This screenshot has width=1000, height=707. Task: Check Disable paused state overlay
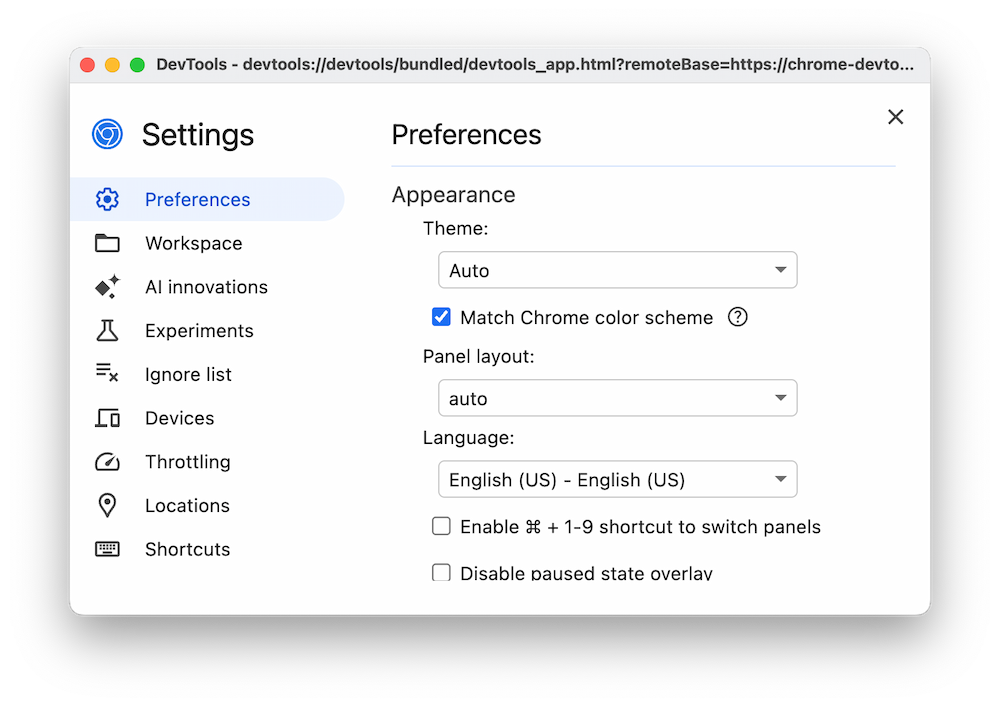point(441,572)
